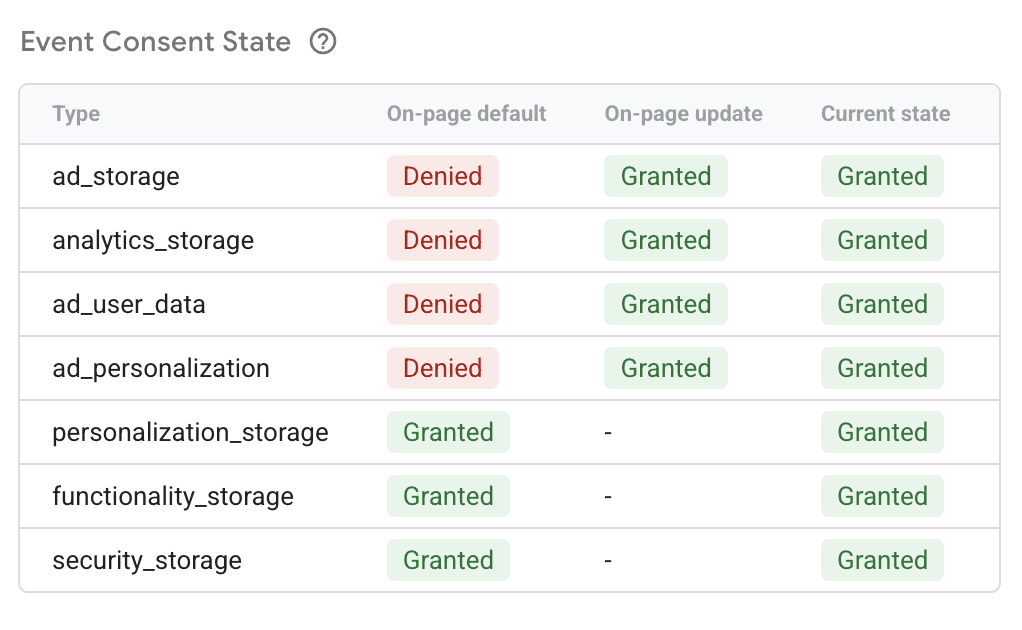The image size is (1022, 630).
Task: Click the Granted default badge for personalization_storage
Action: [448, 433]
